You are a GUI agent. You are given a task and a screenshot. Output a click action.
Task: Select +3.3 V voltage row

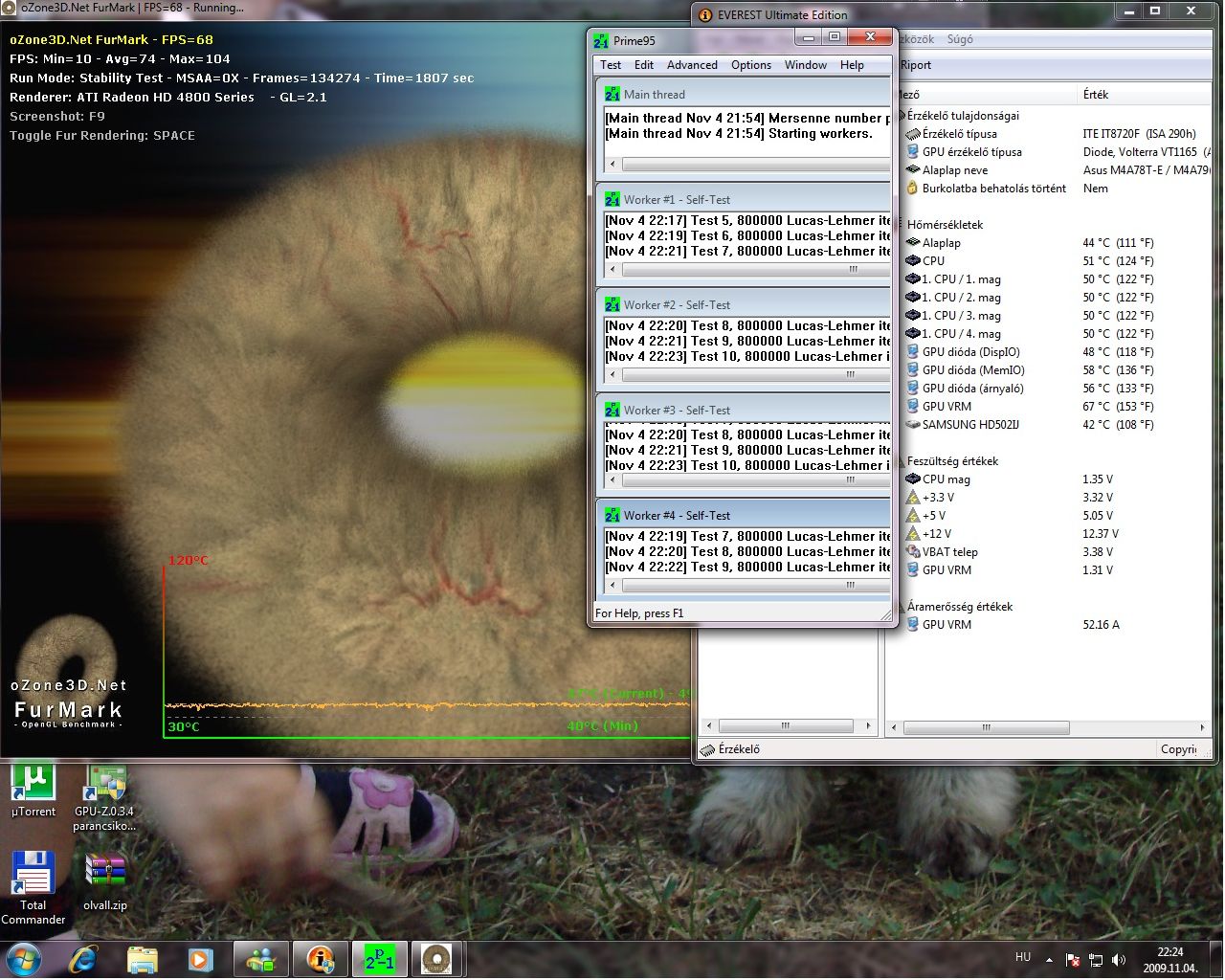tap(1057, 498)
